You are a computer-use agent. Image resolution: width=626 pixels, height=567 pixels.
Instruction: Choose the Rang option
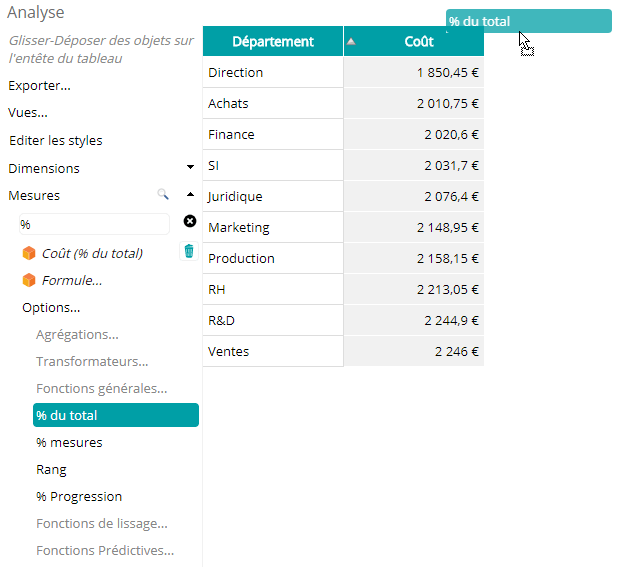pos(51,470)
